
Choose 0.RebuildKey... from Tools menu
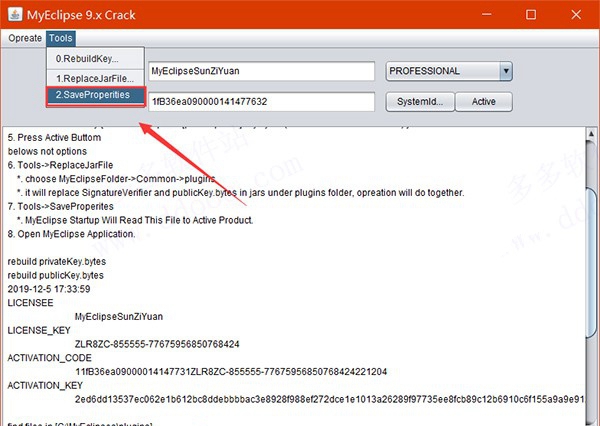95,59
